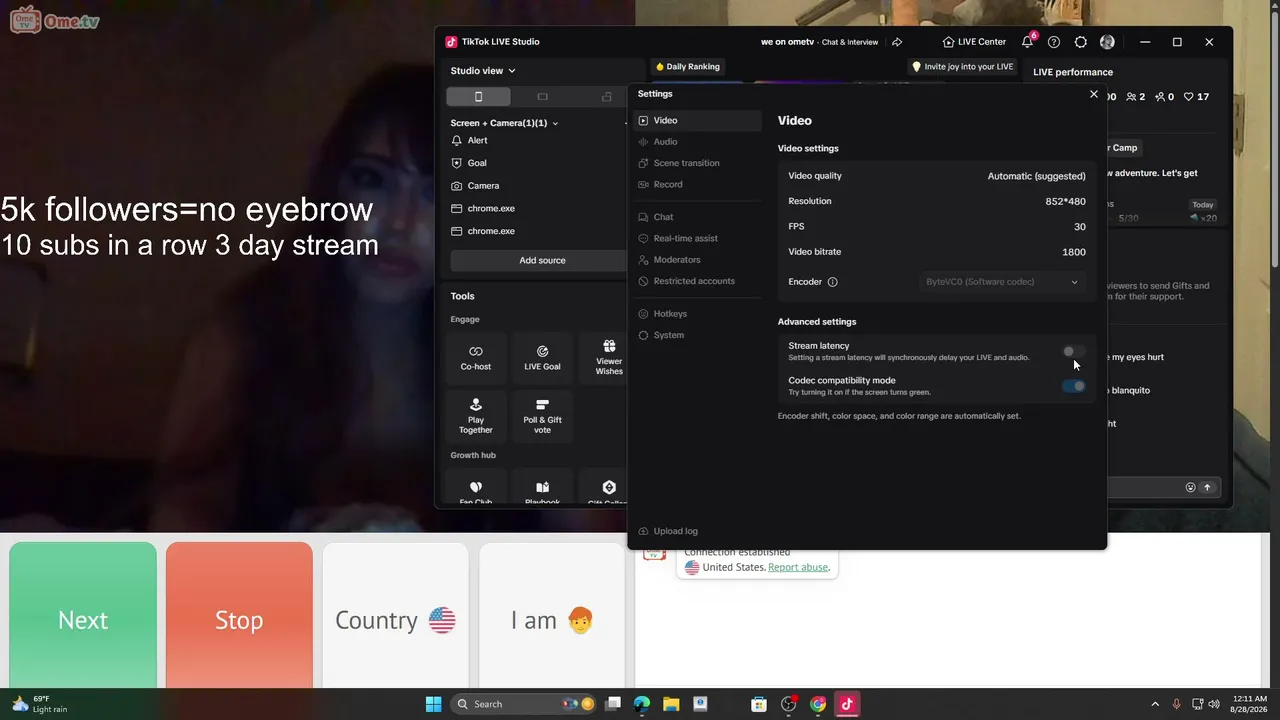Open the taskbar clock and date

pyautogui.click(x=1250, y=704)
